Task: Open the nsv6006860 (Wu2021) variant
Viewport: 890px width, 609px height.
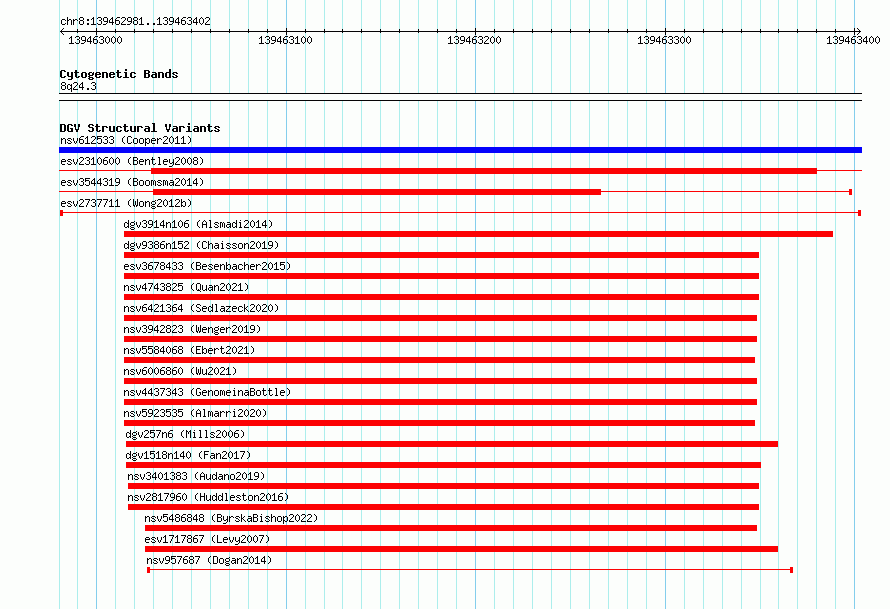Action: (x=180, y=371)
